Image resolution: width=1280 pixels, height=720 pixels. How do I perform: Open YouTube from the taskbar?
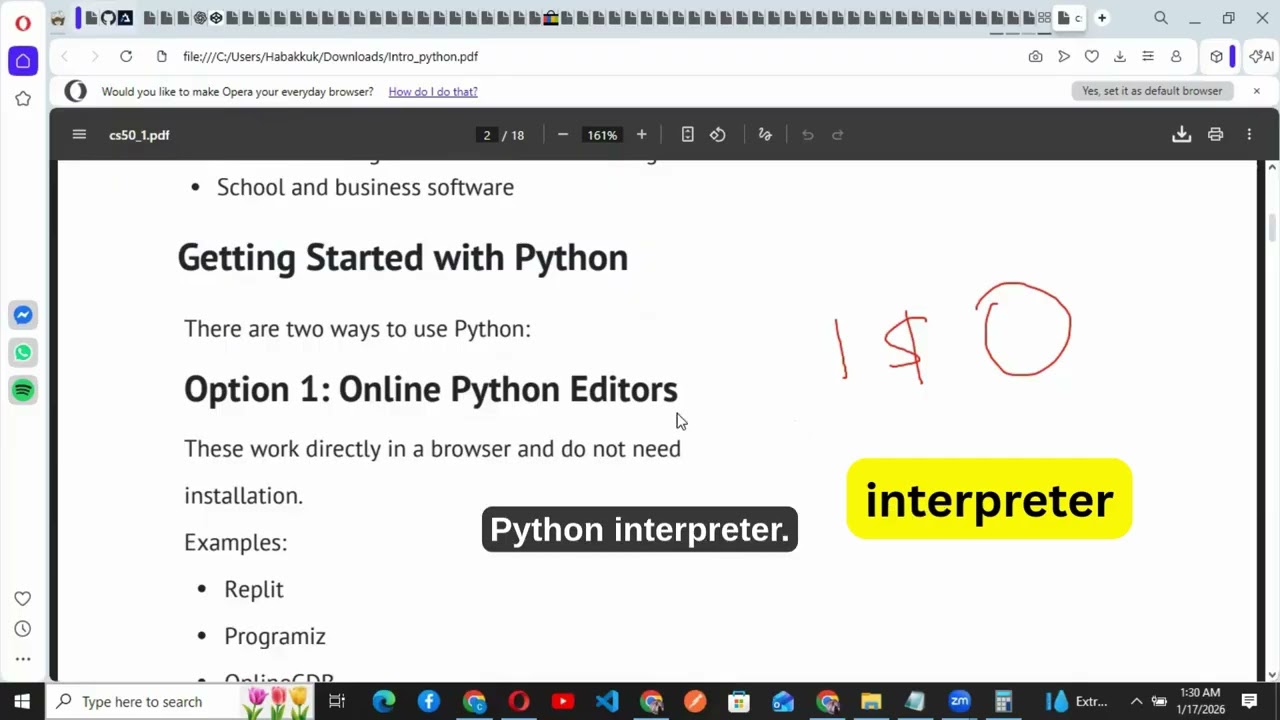(x=562, y=701)
